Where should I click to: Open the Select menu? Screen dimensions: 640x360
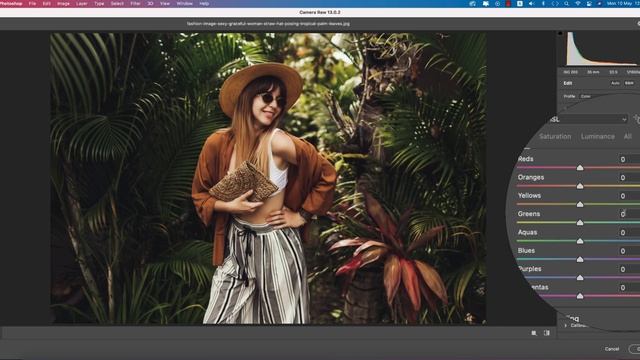(117, 4)
